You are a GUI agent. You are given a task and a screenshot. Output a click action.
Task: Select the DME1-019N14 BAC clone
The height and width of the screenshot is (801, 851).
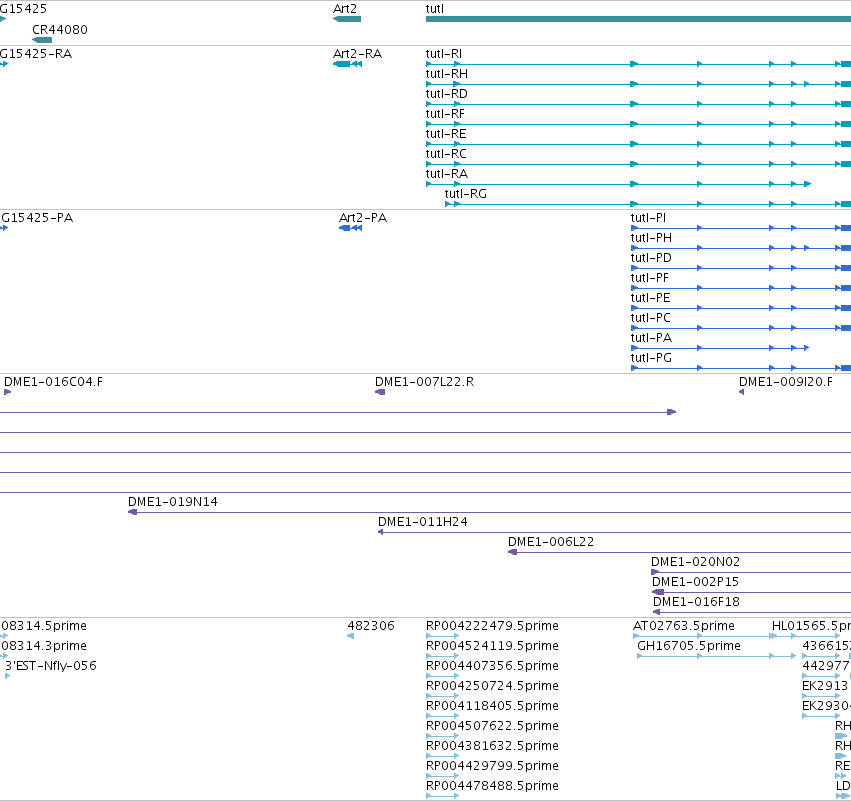click(490, 512)
